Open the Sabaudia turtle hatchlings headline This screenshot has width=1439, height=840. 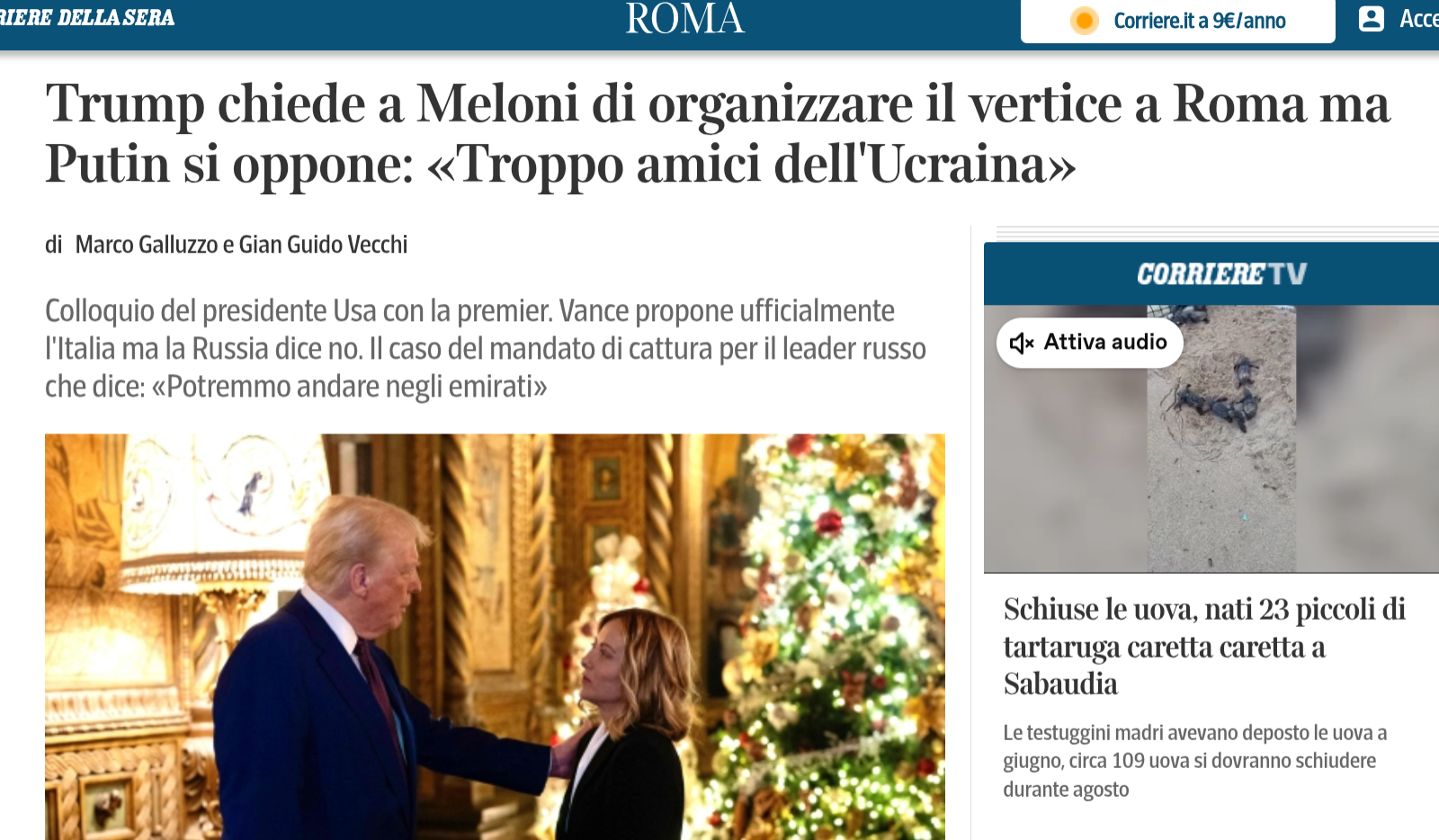tap(1204, 647)
